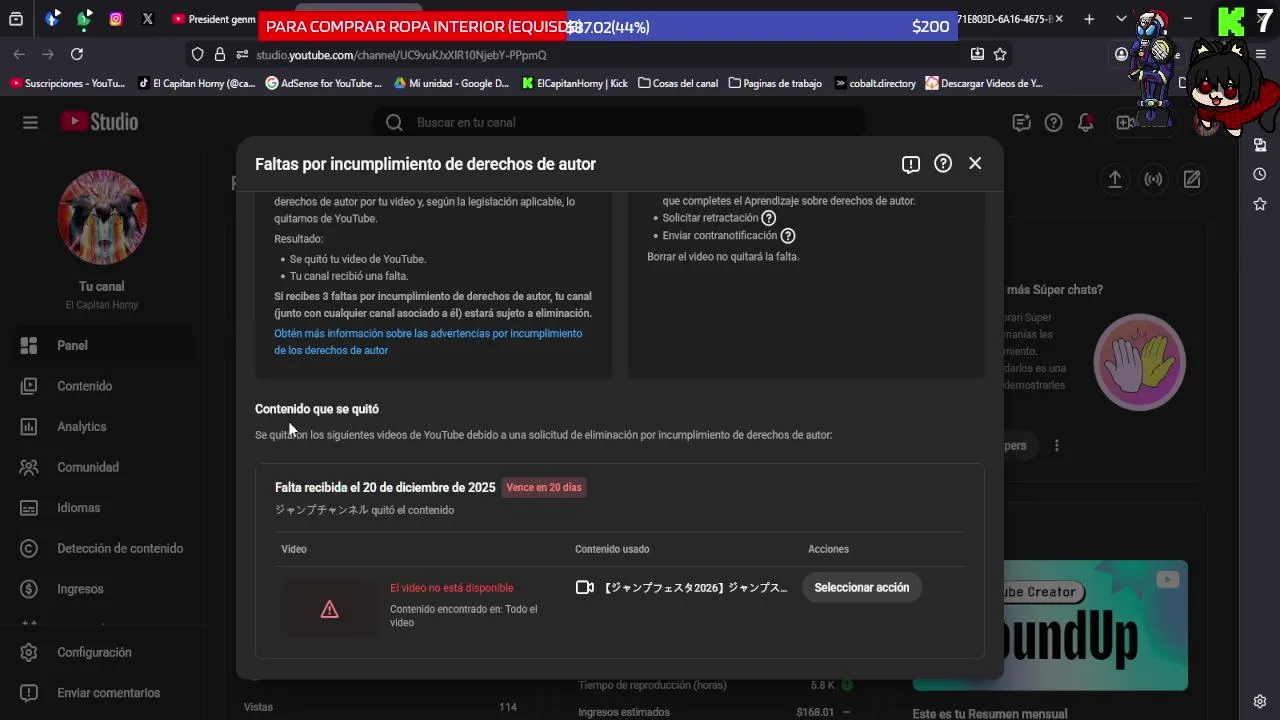Open the tab groups icon at the top left
The width and height of the screenshot is (1280, 720).
(x=16, y=18)
